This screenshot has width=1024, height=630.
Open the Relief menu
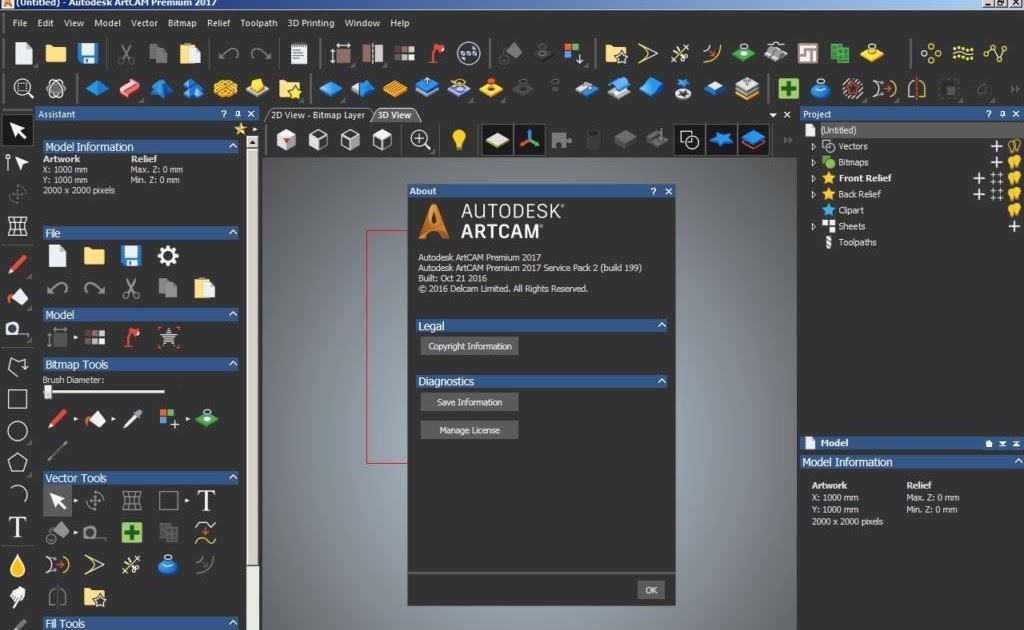tap(218, 23)
